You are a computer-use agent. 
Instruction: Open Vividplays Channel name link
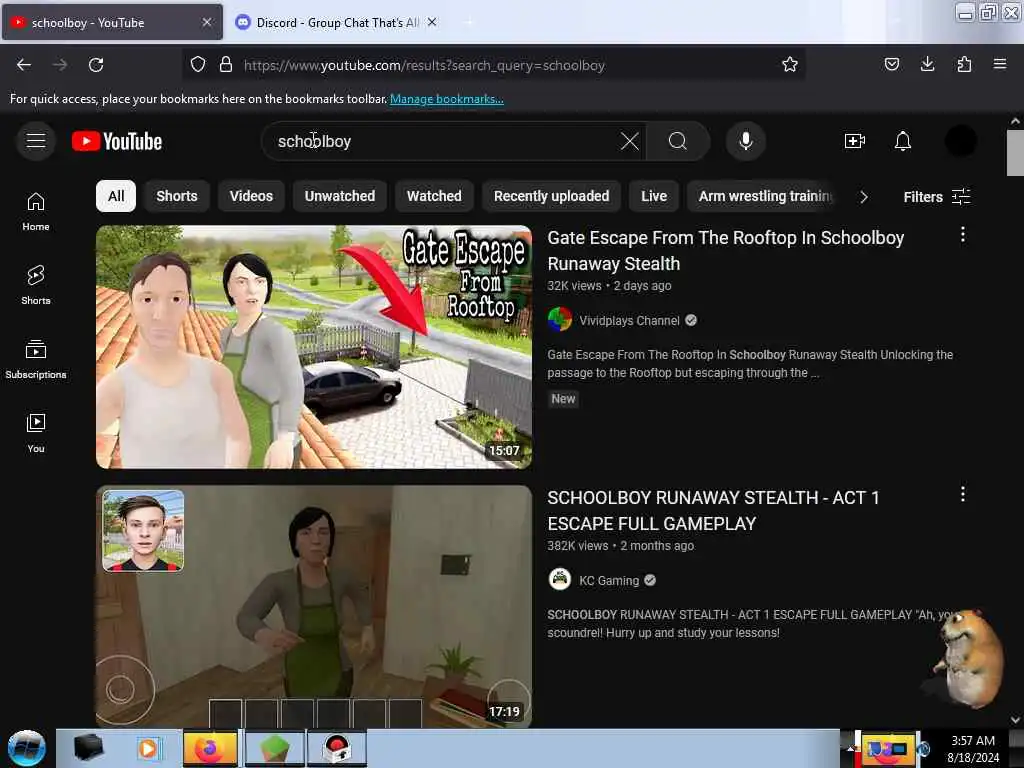(x=630, y=320)
